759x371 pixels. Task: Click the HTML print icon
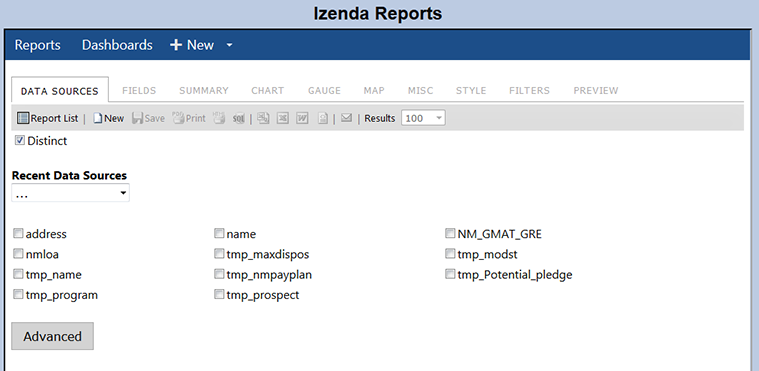[x=219, y=118]
